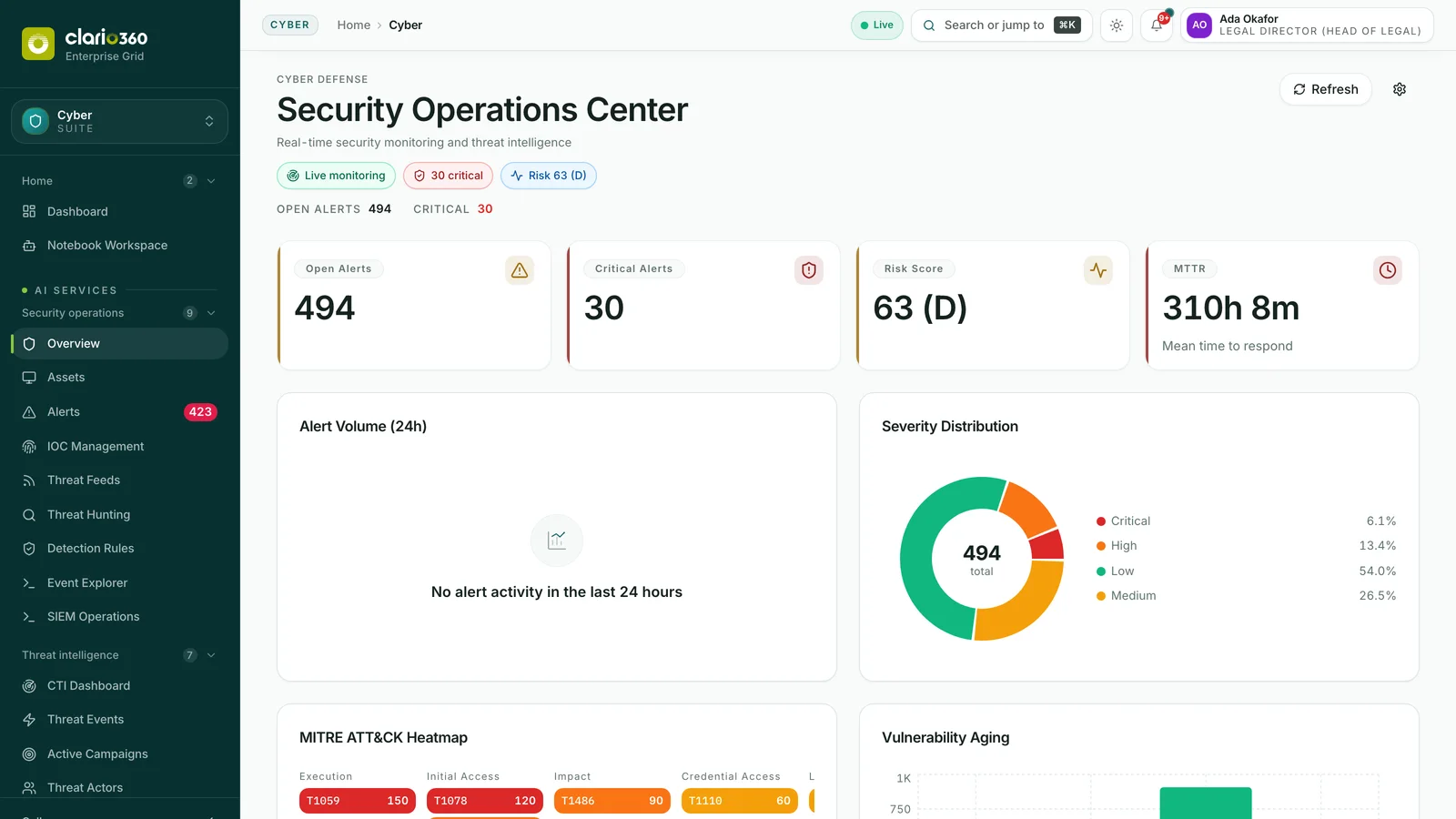Toggle the light/dark theme sun icon
The image size is (1456, 819).
point(1117,25)
